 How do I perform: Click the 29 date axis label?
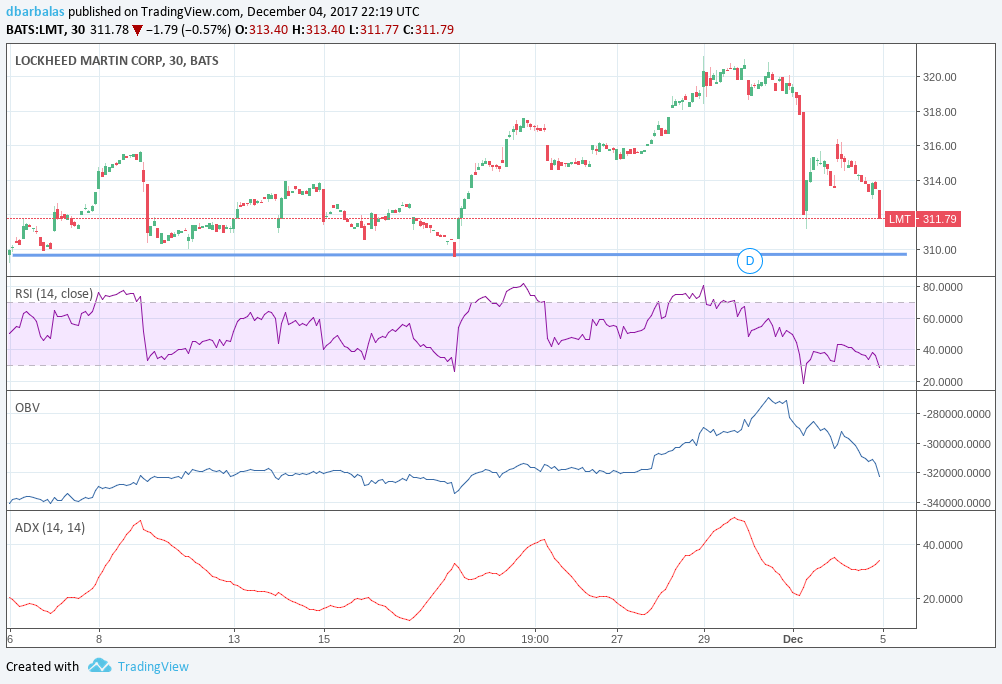pyautogui.click(x=704, y=639)
